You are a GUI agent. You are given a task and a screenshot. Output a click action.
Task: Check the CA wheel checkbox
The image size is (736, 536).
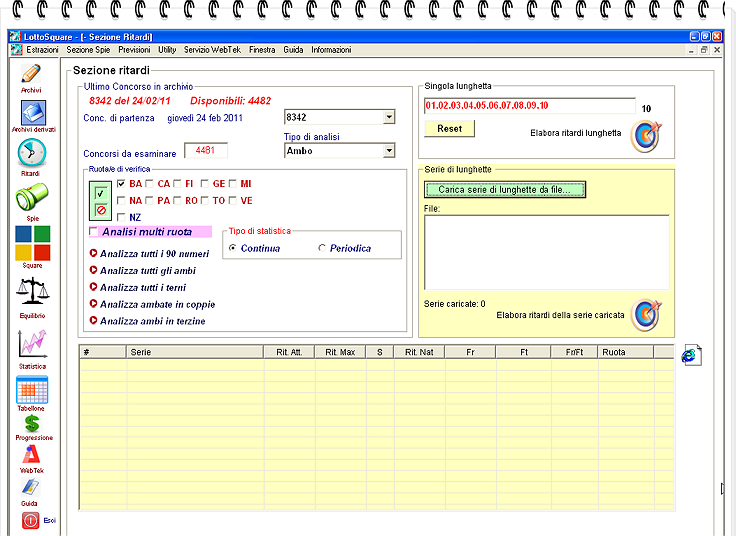pos(149,184)
